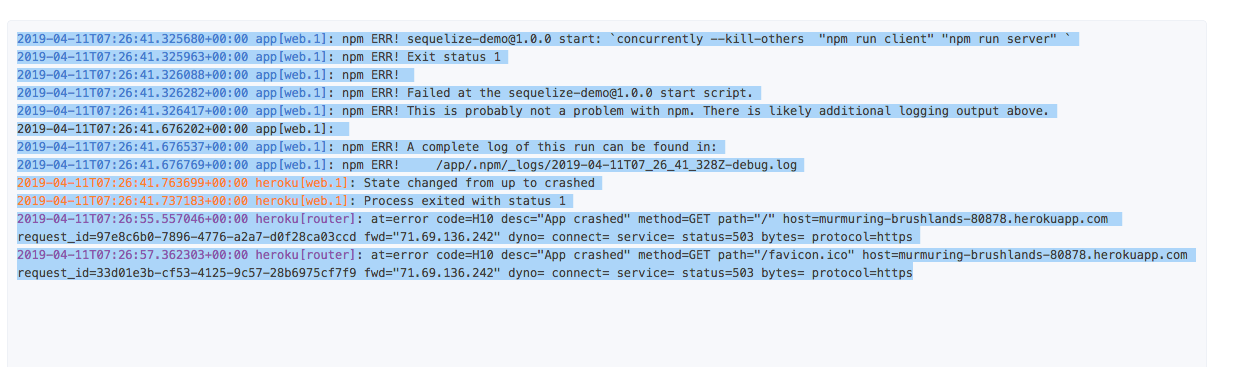Click 'protocol=https' on the last log line

coord(862,272)
